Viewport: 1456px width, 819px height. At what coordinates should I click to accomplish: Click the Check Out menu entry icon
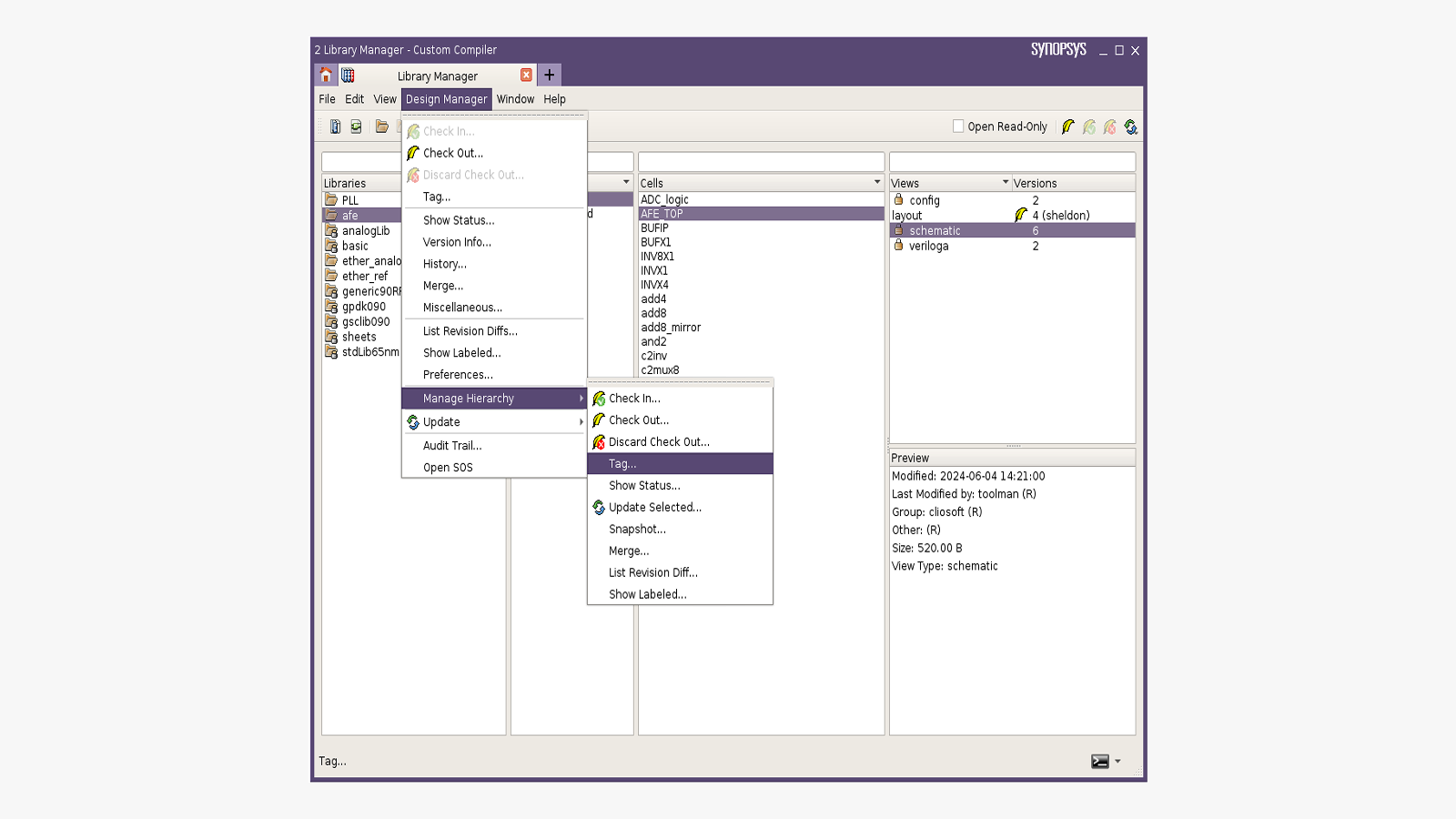pyautogui.click(x=413, y=153)
